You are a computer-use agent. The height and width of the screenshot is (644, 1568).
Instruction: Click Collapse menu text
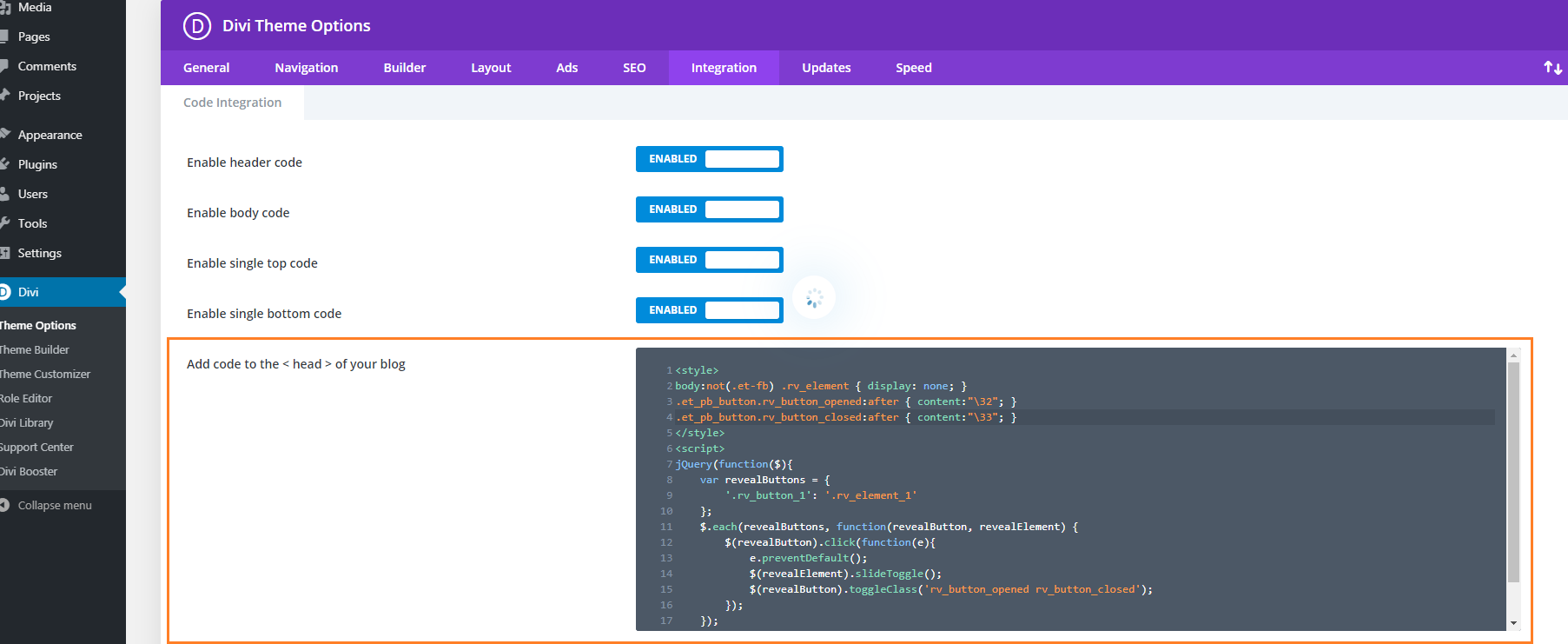coord(55,505)
